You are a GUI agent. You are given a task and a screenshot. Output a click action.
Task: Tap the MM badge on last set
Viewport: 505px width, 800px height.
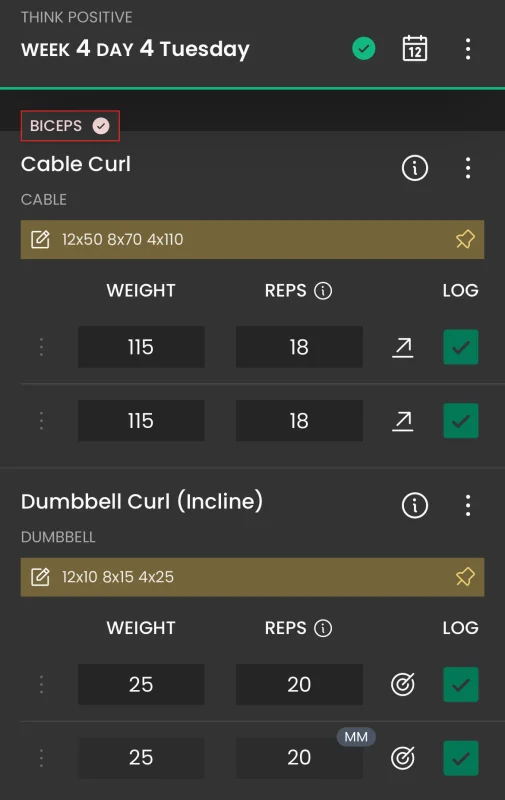(x=356, y=737)
